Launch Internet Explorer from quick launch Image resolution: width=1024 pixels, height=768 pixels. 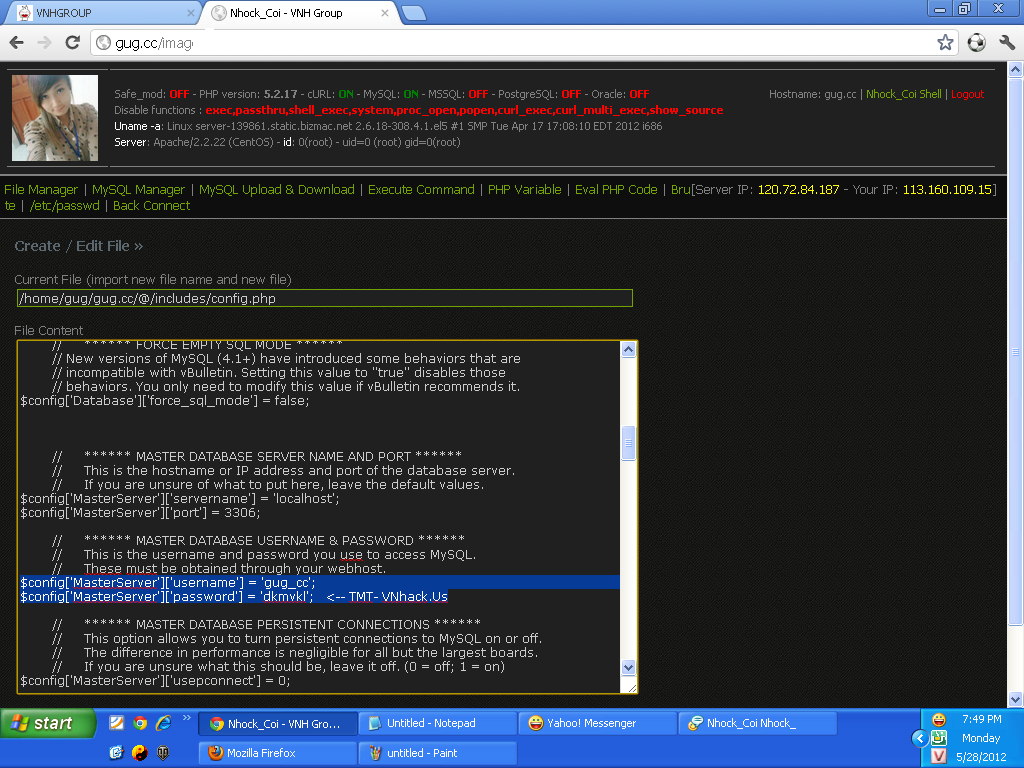pyautogui.click(x=163, y=723)
